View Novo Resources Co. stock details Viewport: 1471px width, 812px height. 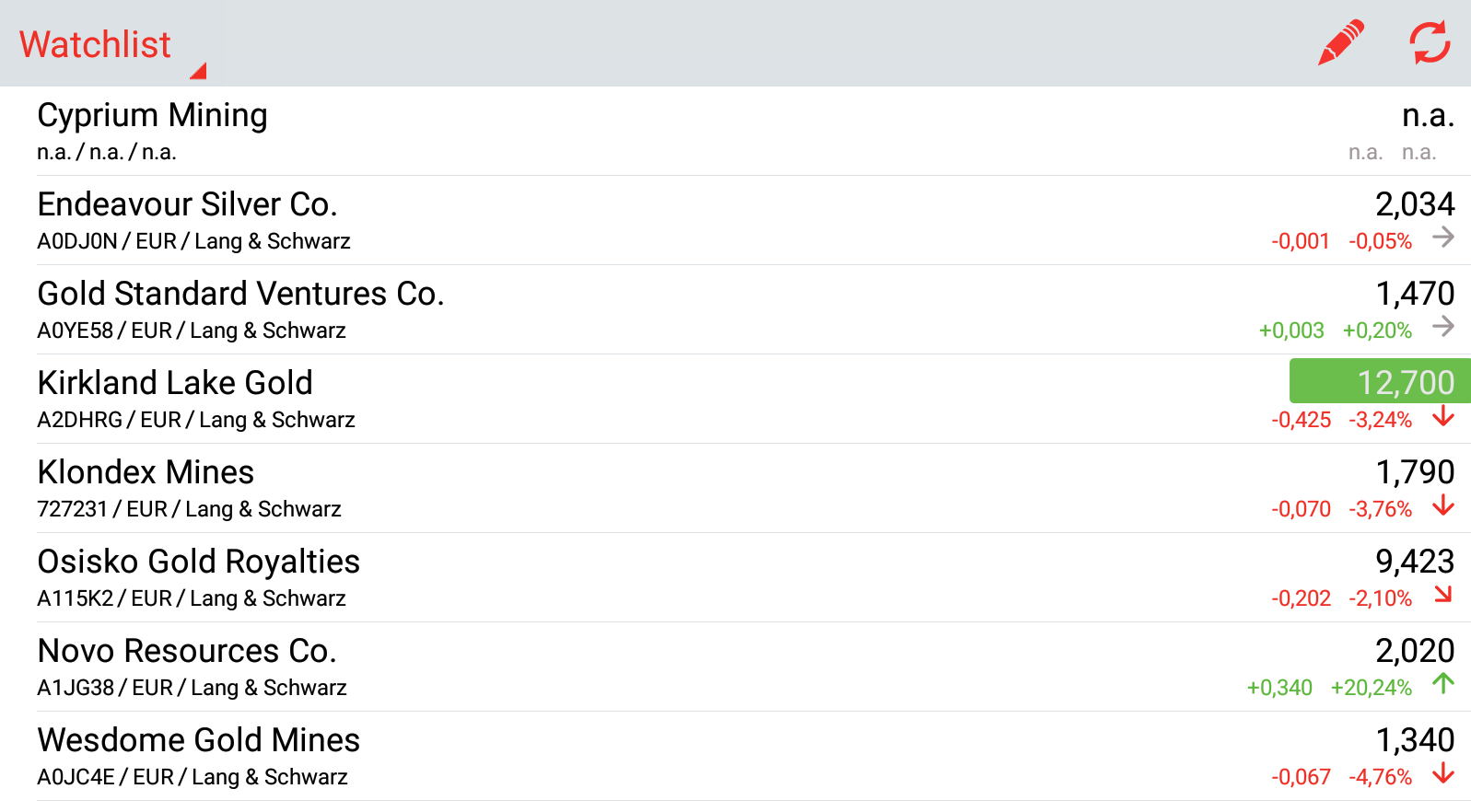pyautogui.click(x=187, y=651)
